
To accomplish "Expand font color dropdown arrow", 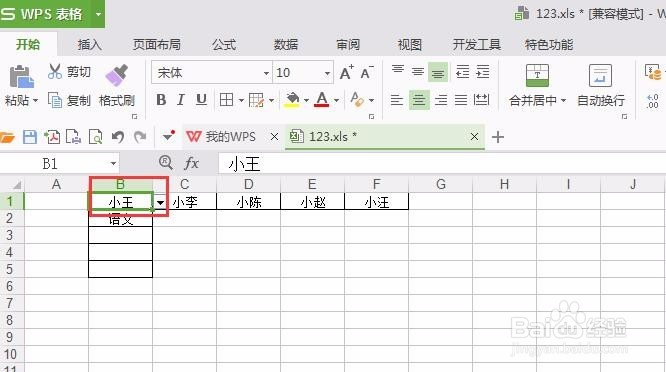I will (336, 101).
